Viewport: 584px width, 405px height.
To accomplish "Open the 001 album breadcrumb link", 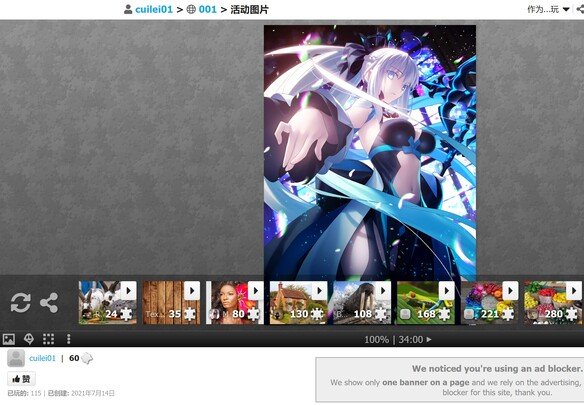I will click(207, 9).
